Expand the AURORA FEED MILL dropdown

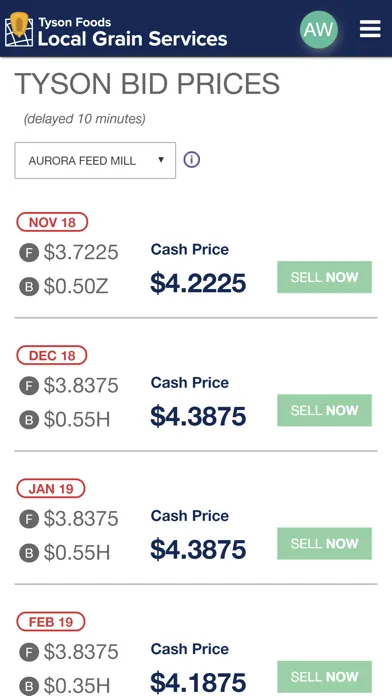[x=95, y=160]
